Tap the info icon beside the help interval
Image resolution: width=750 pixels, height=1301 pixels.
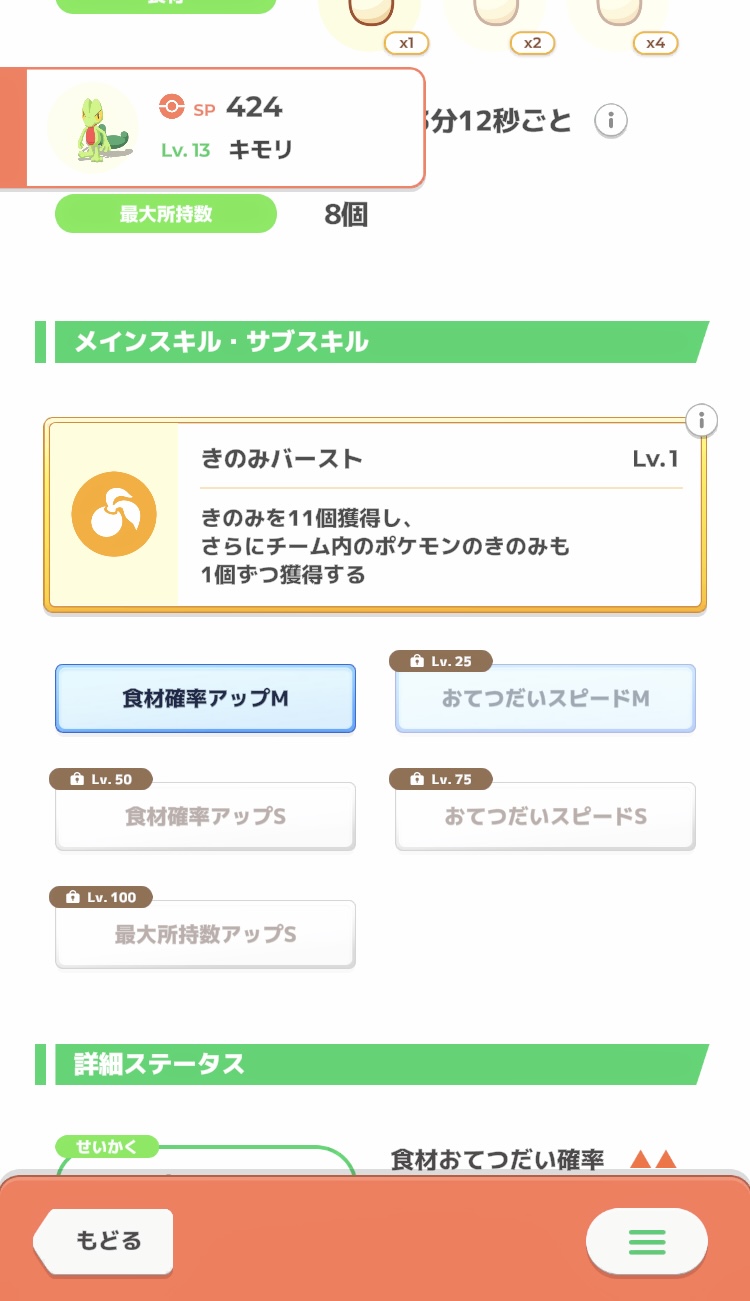point(611,121)
